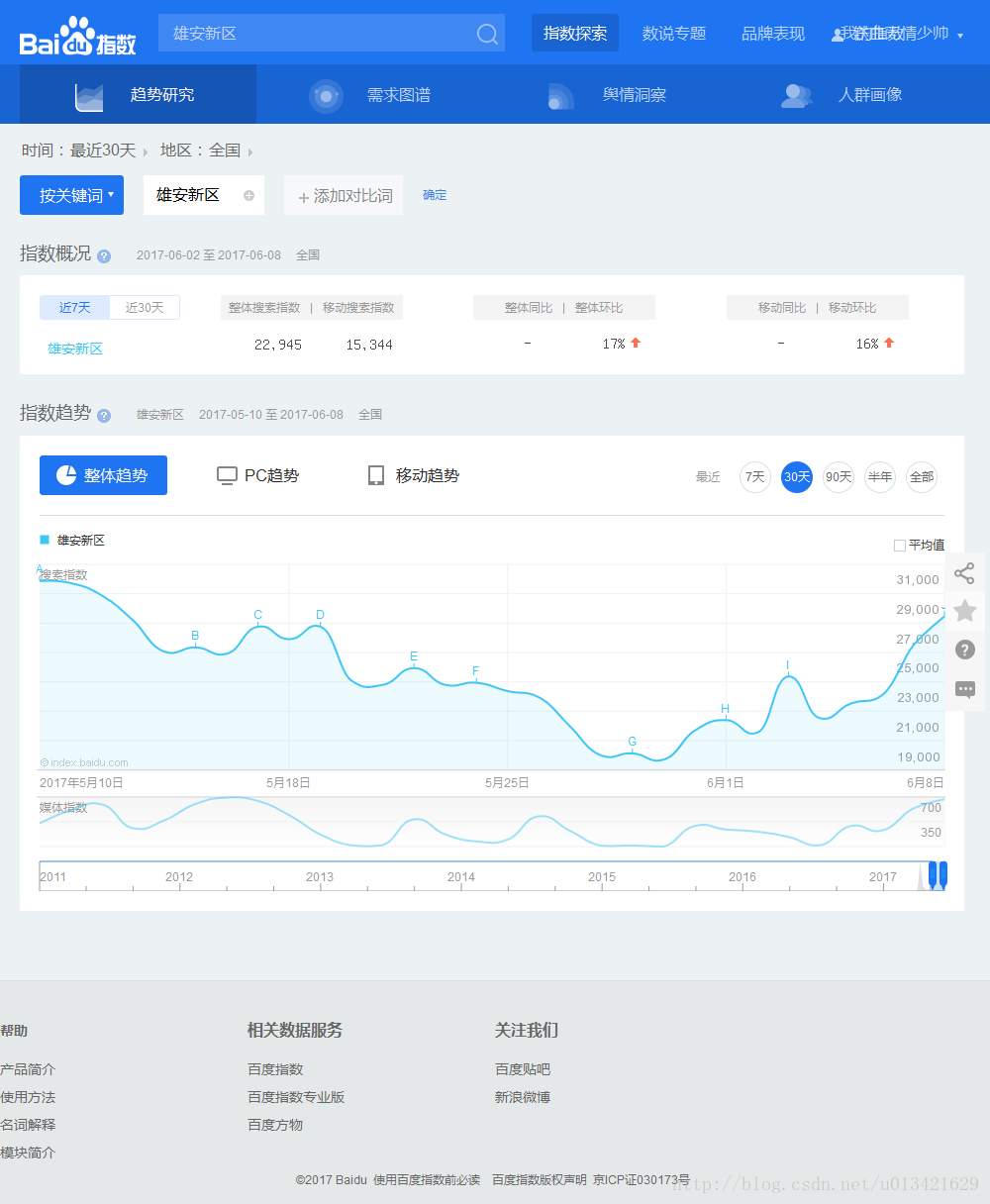Click the left timeline range handle

[933, 875]
